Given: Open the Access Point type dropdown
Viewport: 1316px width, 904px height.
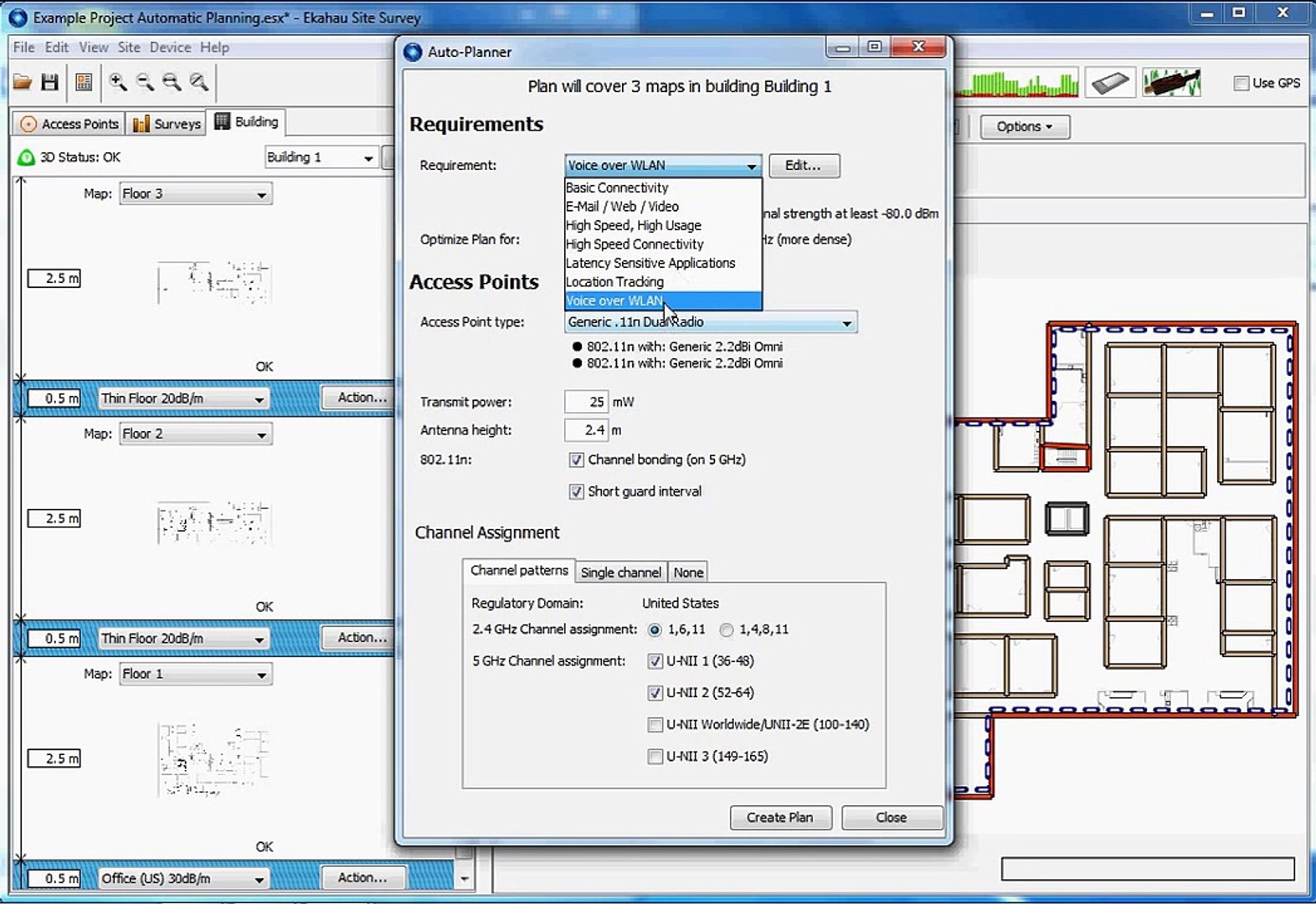Looking at the screenshot, I should (711, 322).
